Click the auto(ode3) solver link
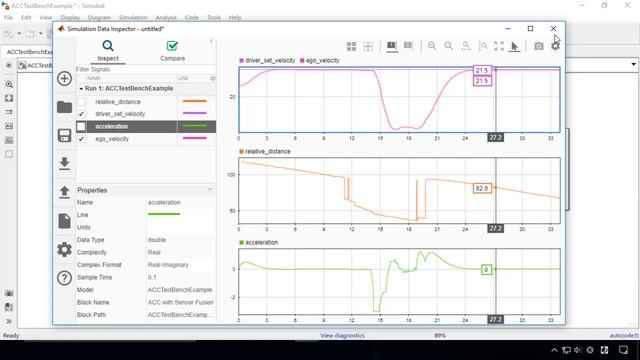The image size is (640, 360). tap(624, 336)
